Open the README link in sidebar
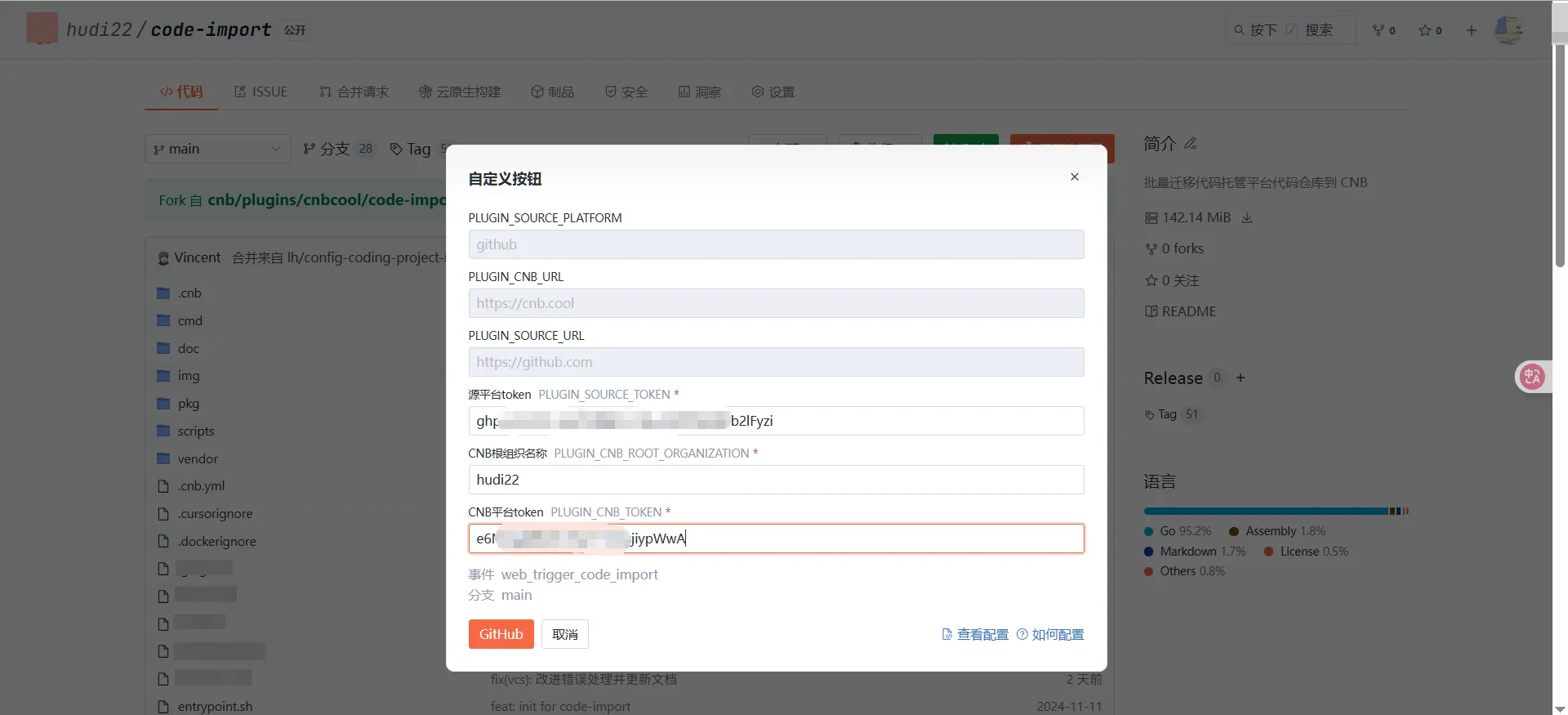Image resolution: width=1568 pixels, height=715 pixels. pos(1180,311)
